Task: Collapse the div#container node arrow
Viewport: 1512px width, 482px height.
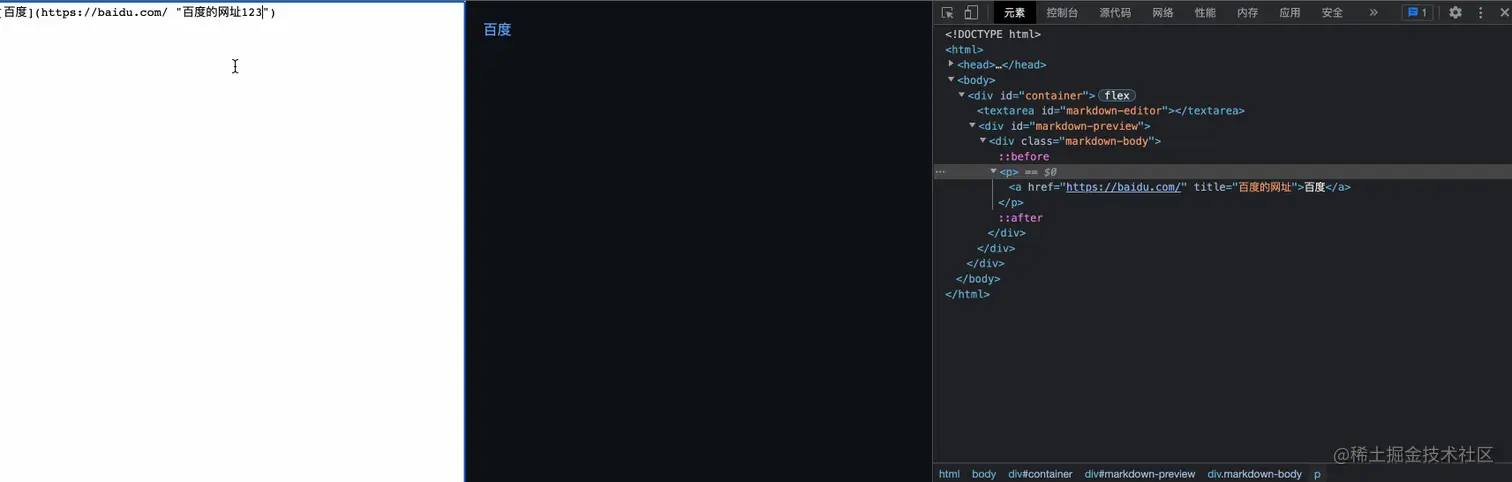Action: 962,95
